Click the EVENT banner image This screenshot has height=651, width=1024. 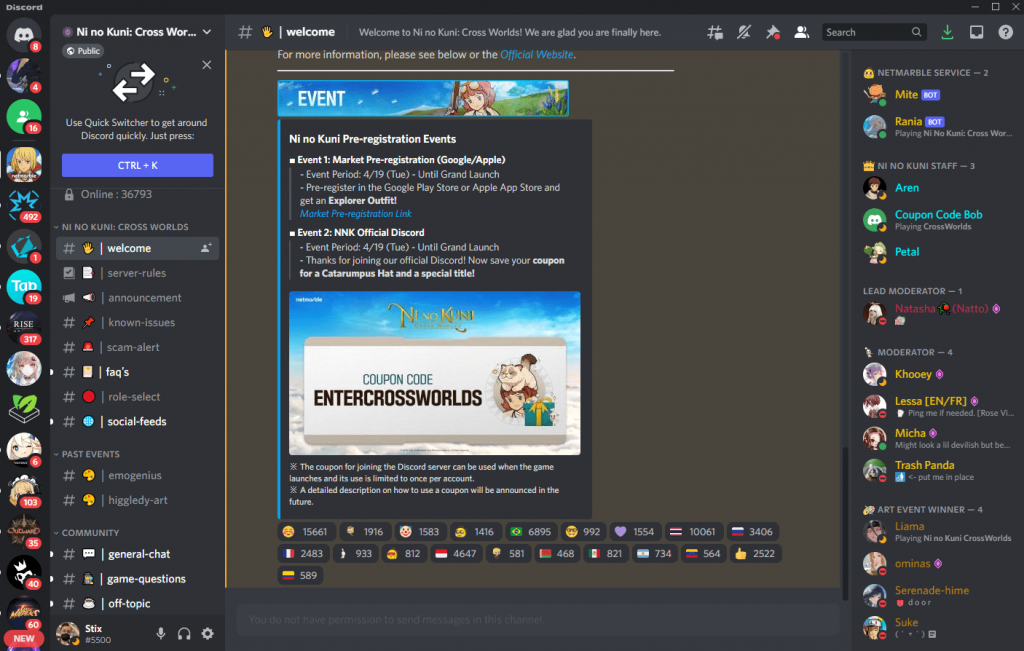[x=423, y=98]
